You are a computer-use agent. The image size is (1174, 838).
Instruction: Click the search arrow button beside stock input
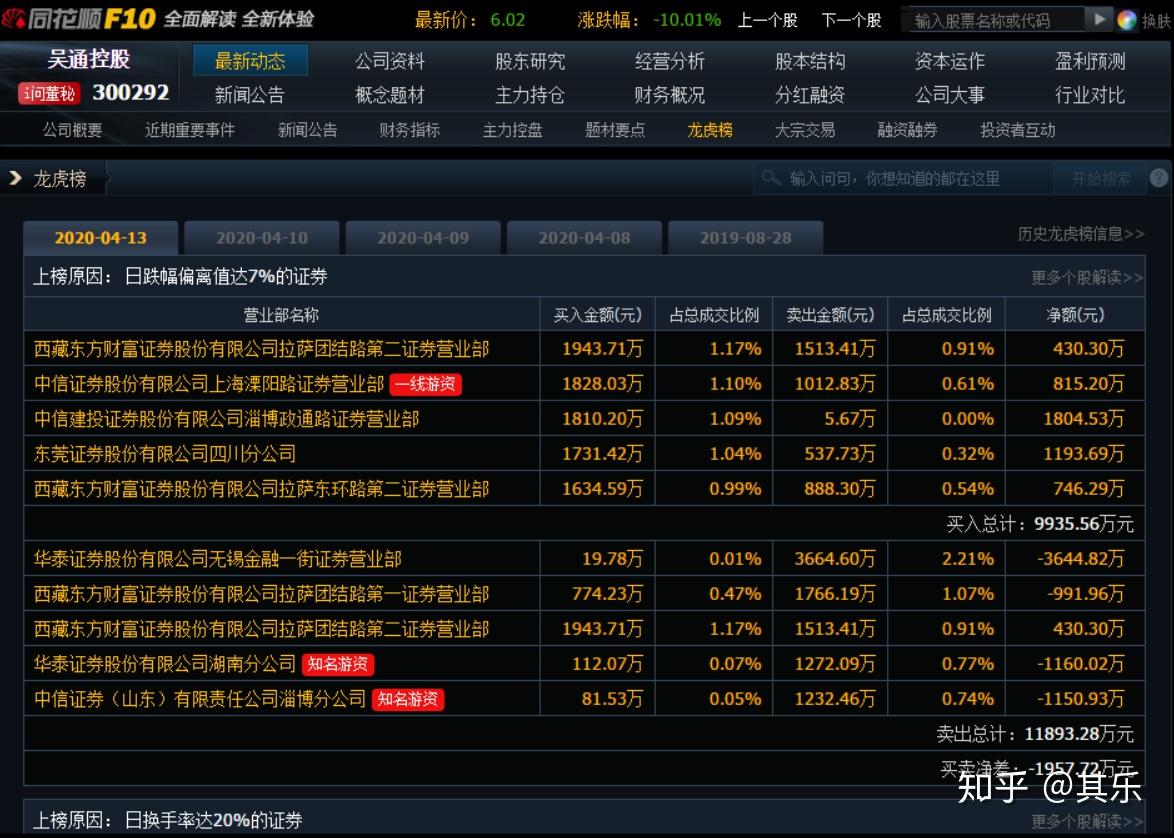pyautogui.click(x=1098, y=19)
